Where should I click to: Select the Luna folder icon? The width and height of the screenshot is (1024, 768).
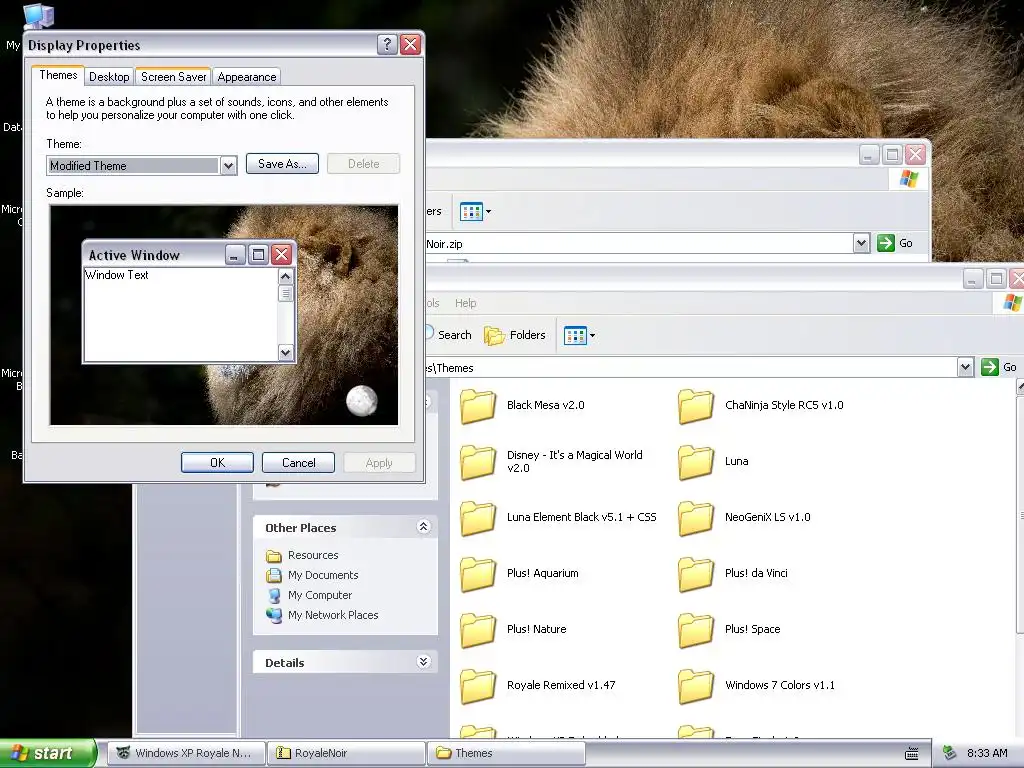click(x=696, y=462)
